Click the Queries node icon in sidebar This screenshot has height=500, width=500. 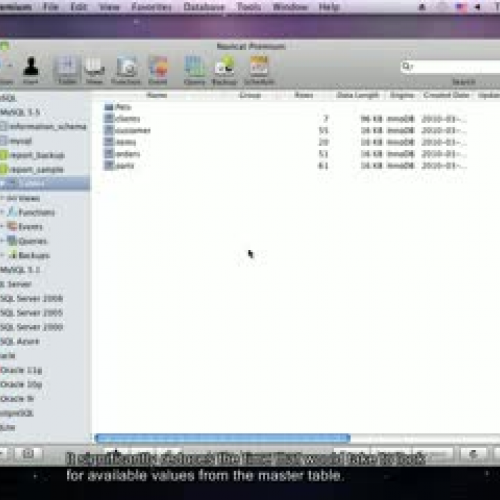pos(12,241)
